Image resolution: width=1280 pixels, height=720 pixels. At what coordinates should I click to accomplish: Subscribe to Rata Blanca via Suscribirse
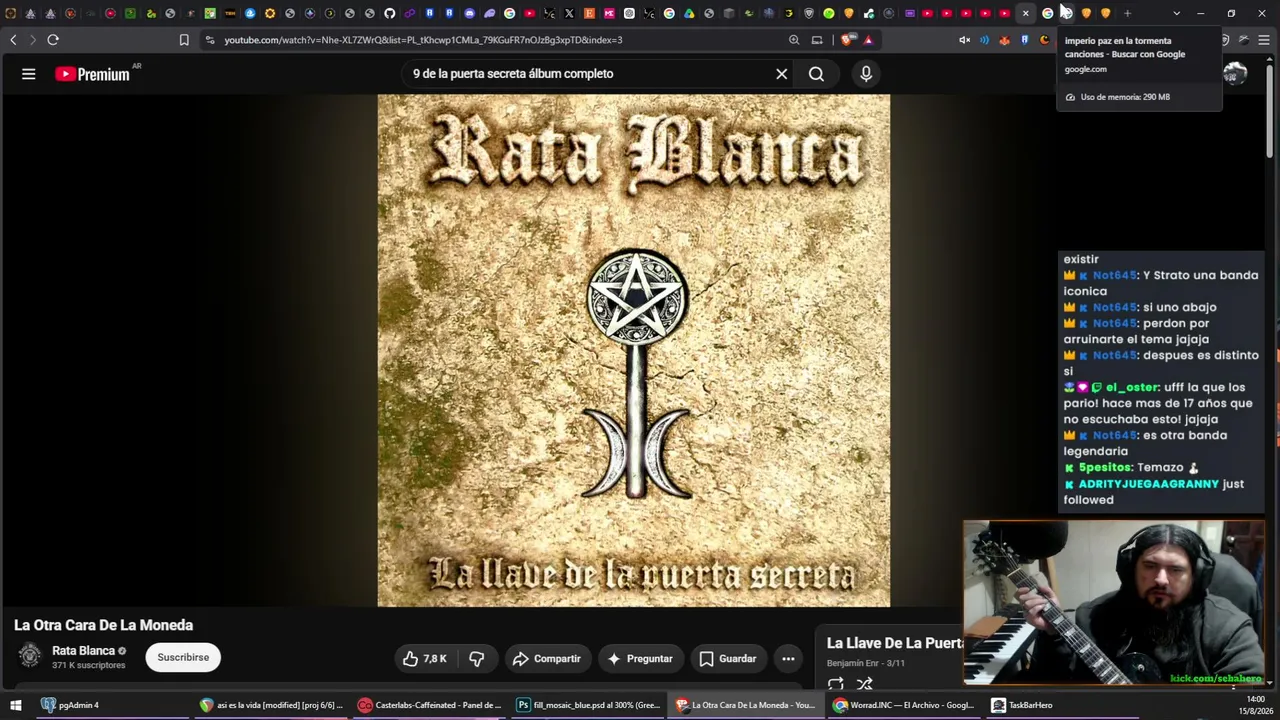point(183,657)
